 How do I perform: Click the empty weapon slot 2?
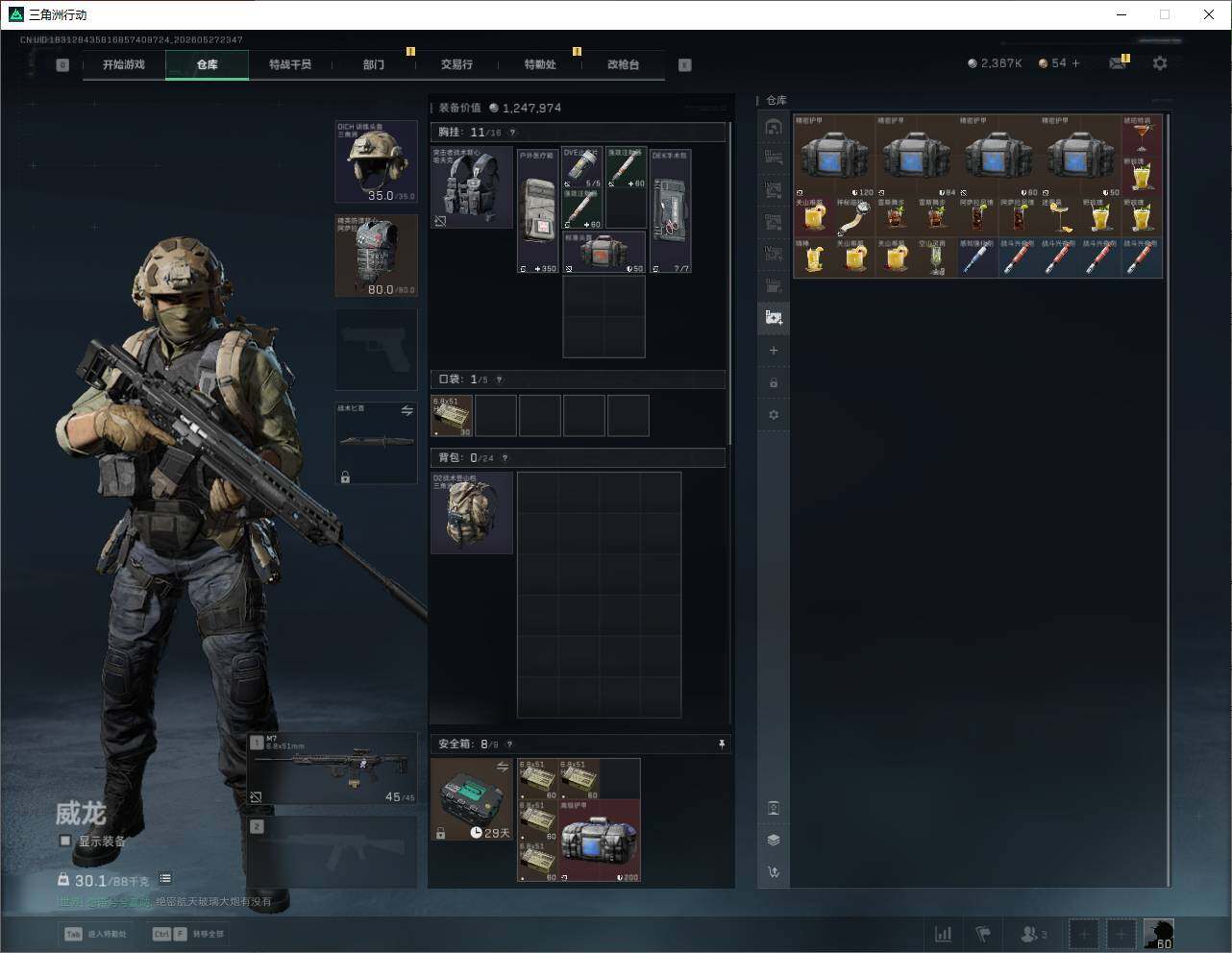pyautogui.click(x=333, y=851)
